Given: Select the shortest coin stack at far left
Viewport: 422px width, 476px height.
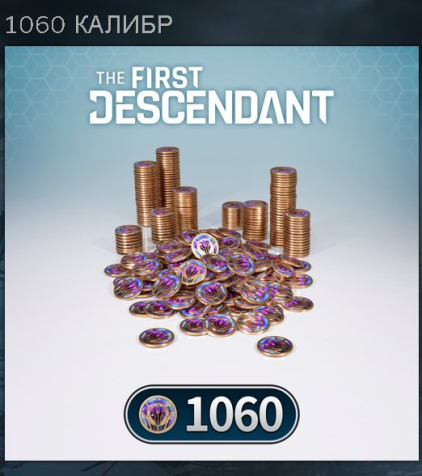Looking at the screenshot, I should tap(129, 239).
